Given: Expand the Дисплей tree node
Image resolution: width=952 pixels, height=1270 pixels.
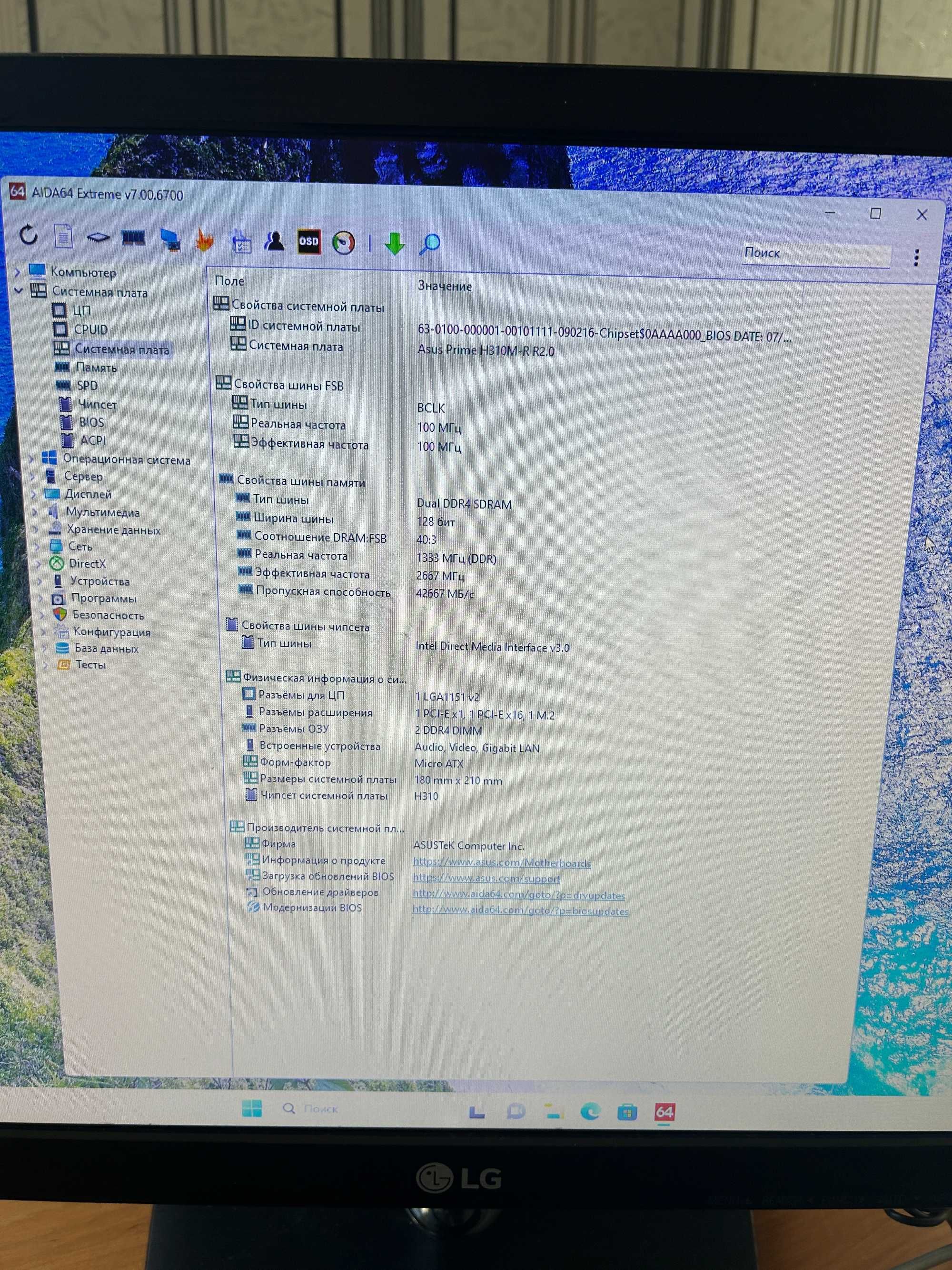Looking at the screenshot, I should tap(34, 494).
